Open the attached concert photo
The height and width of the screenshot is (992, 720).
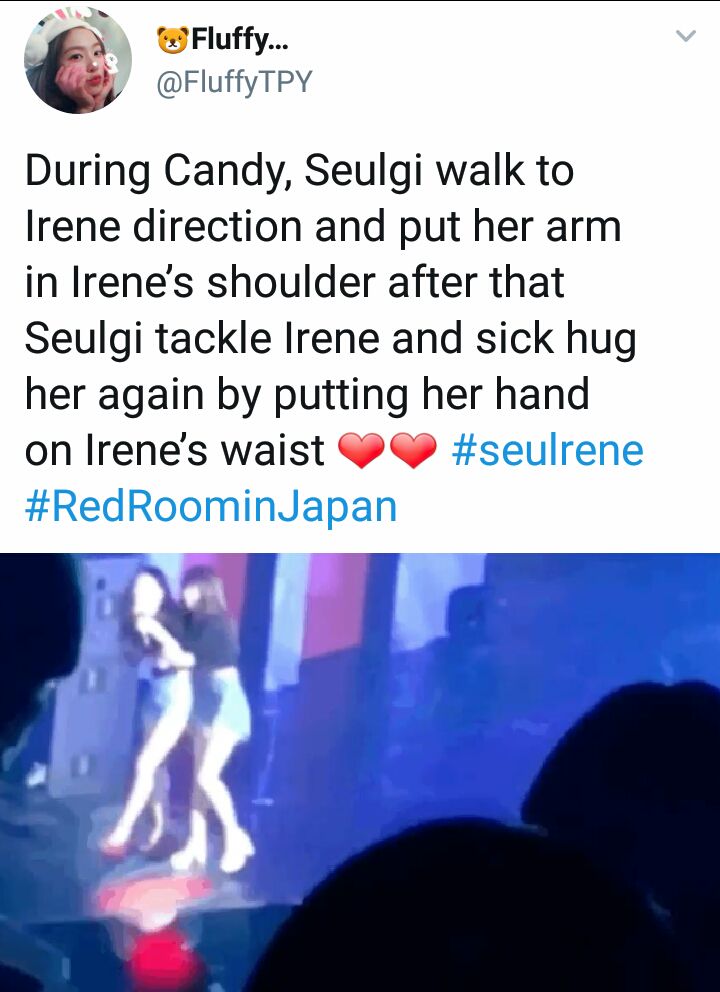[x=360, y=772]
